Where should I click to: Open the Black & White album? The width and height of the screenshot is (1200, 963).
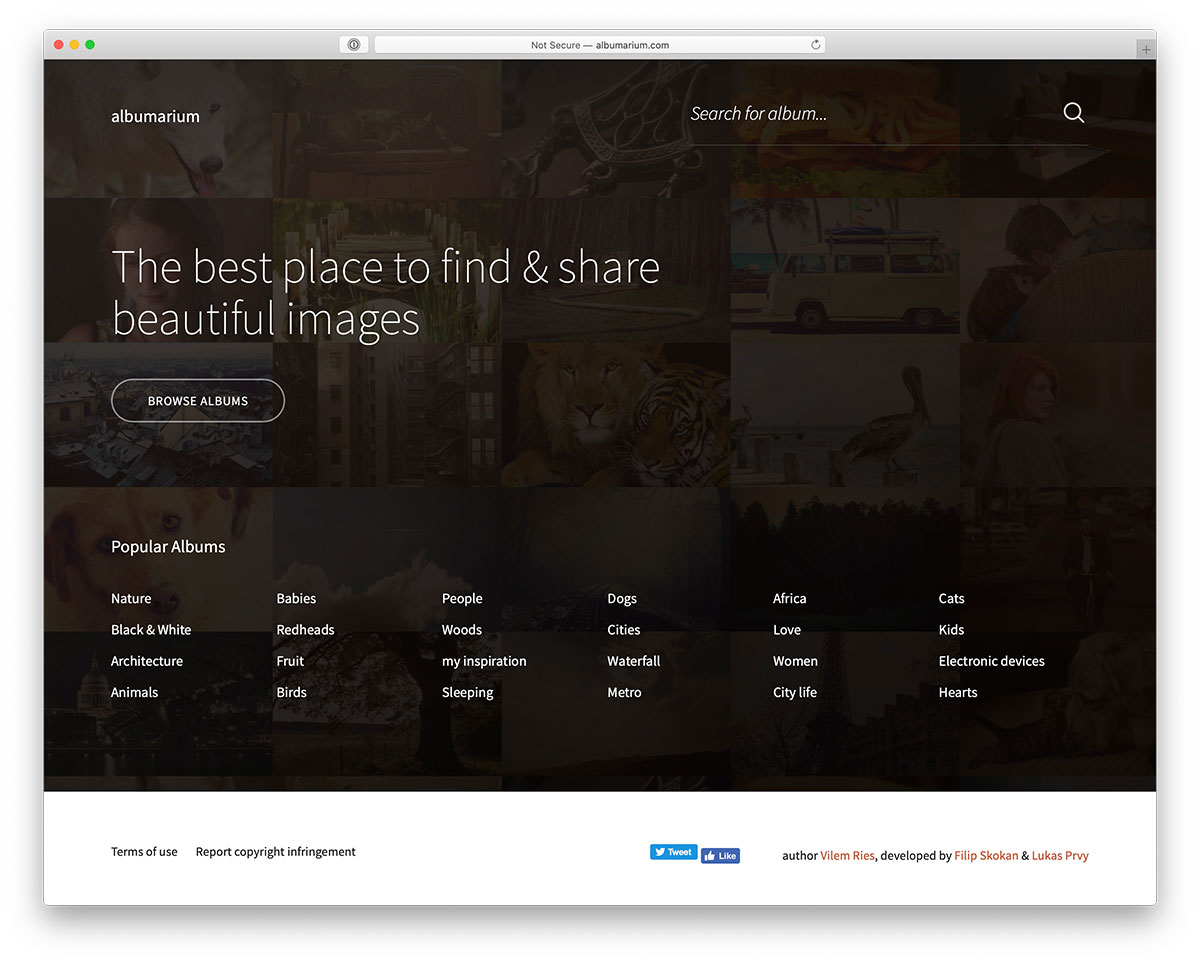(151, 630)
